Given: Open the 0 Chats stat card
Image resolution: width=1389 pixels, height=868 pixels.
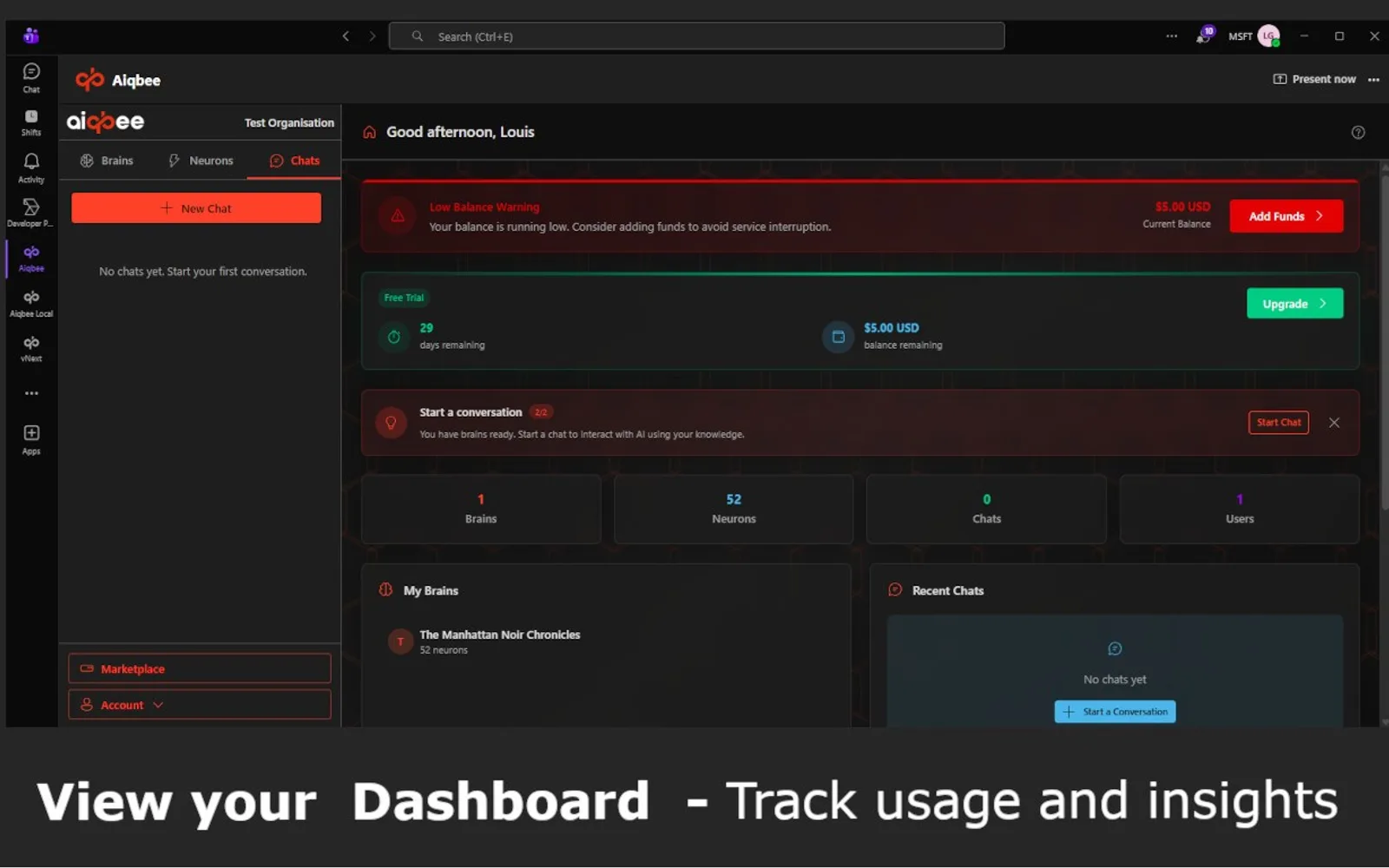Looking at the screenshot, I should [986, 509].
